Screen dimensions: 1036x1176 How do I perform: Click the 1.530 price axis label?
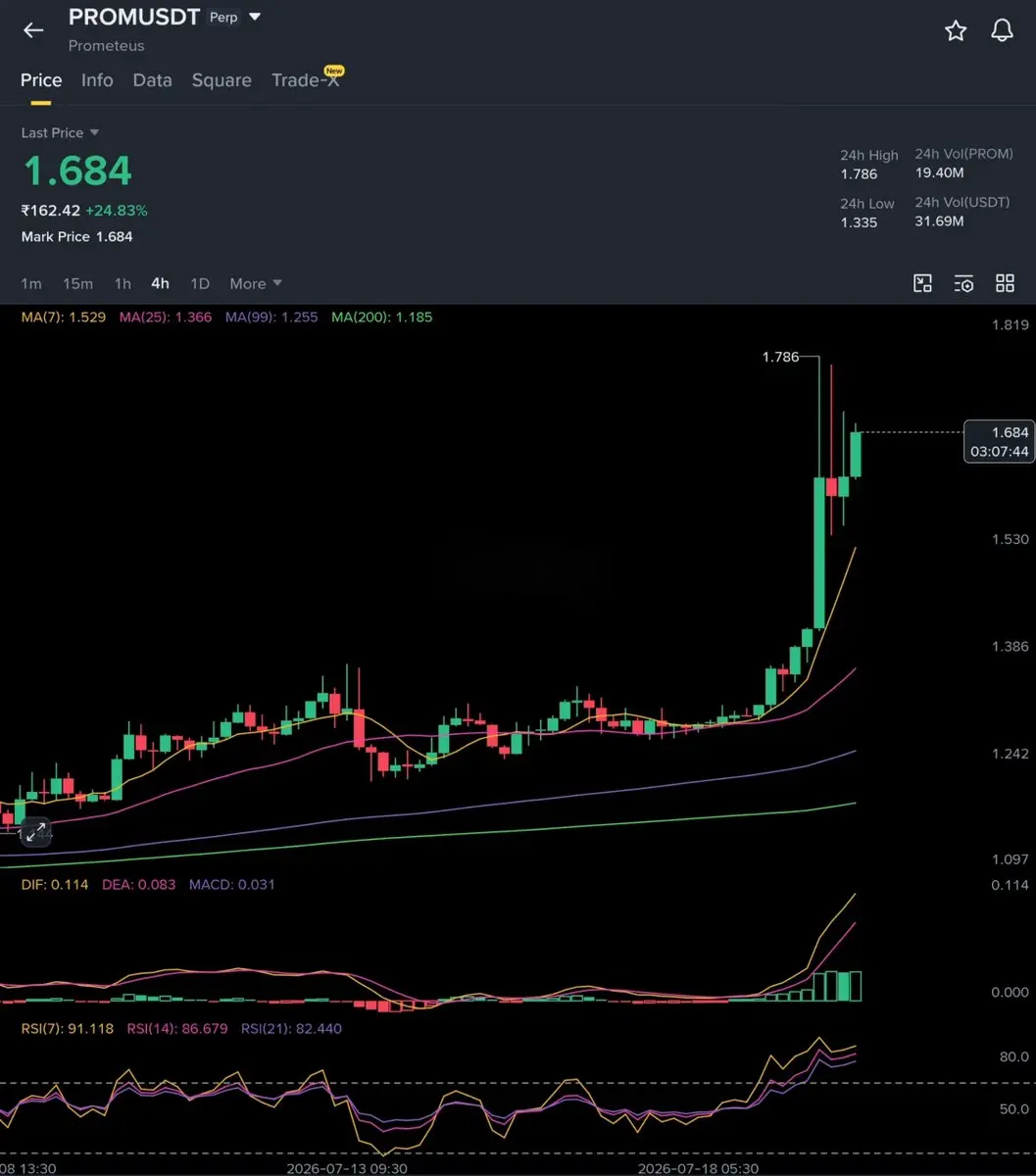pos(1010,539)
